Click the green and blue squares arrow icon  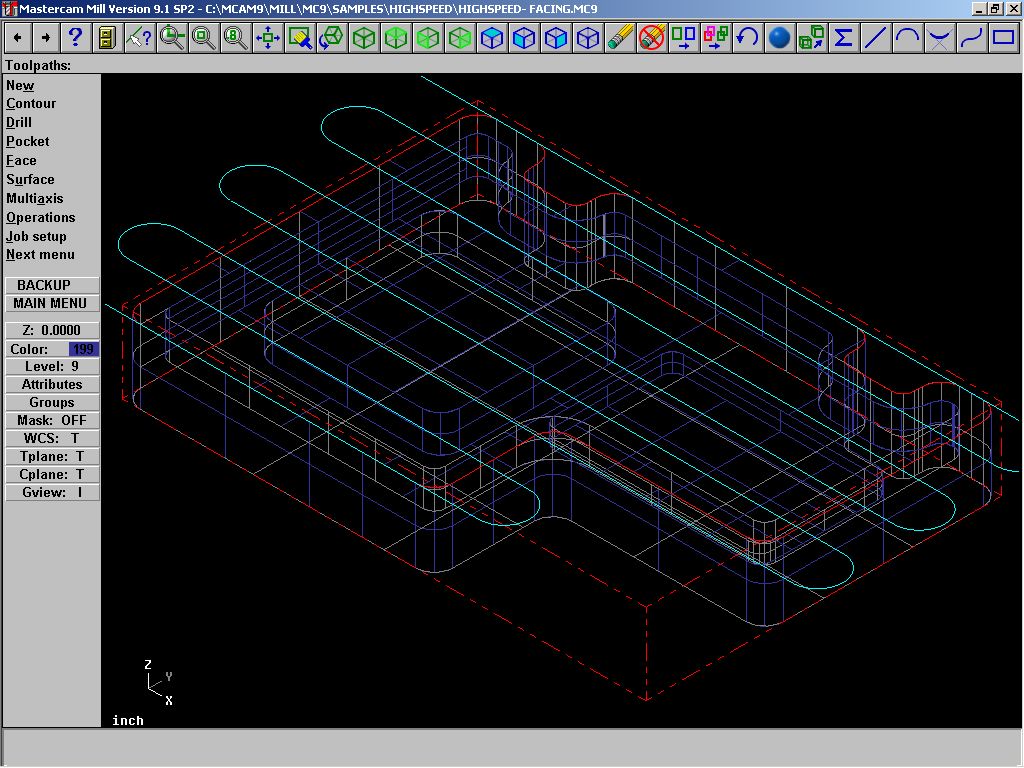(684, 38)
